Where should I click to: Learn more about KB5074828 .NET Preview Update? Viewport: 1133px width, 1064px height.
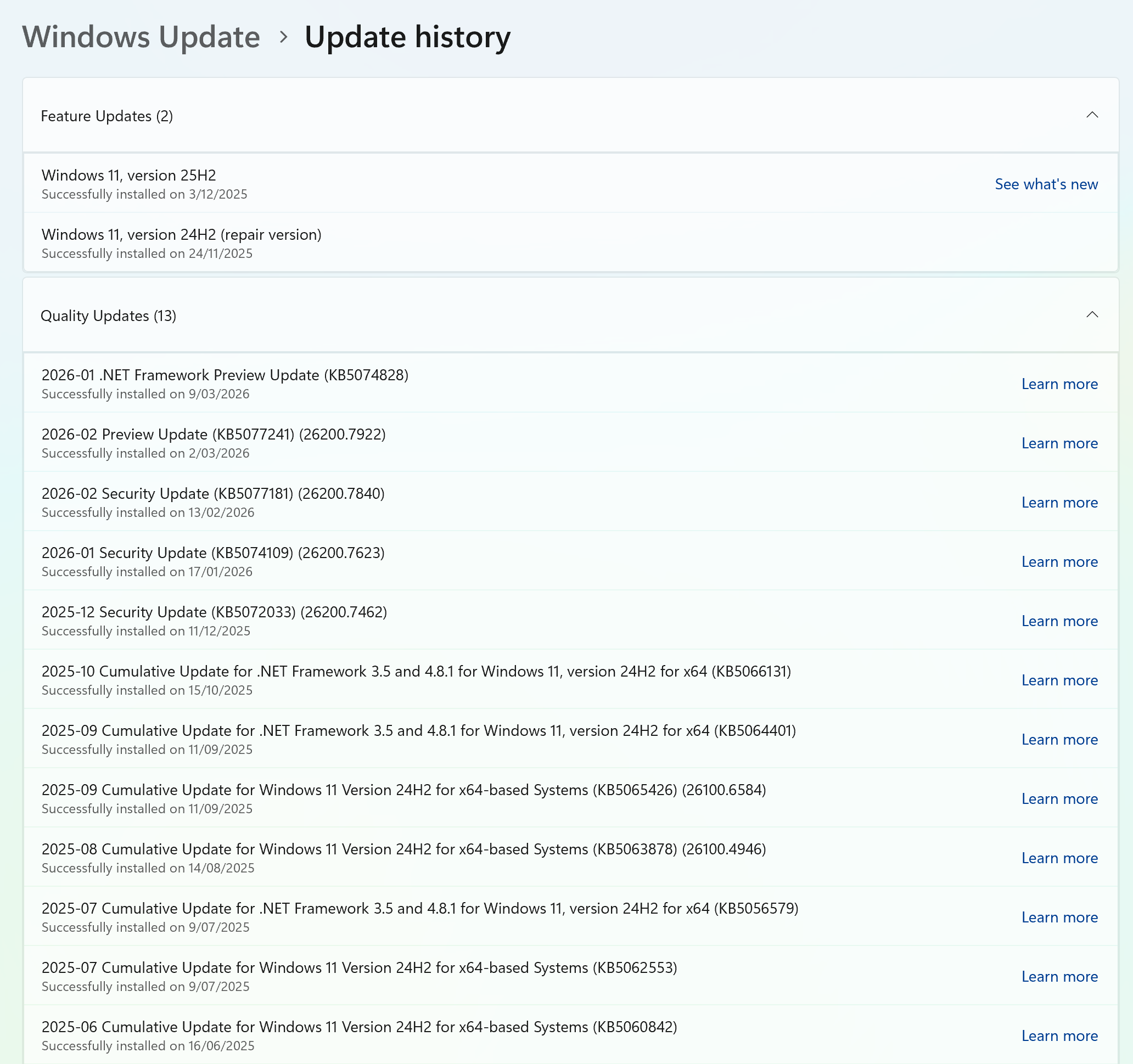pyautogui.click(x=1059, y=384)
